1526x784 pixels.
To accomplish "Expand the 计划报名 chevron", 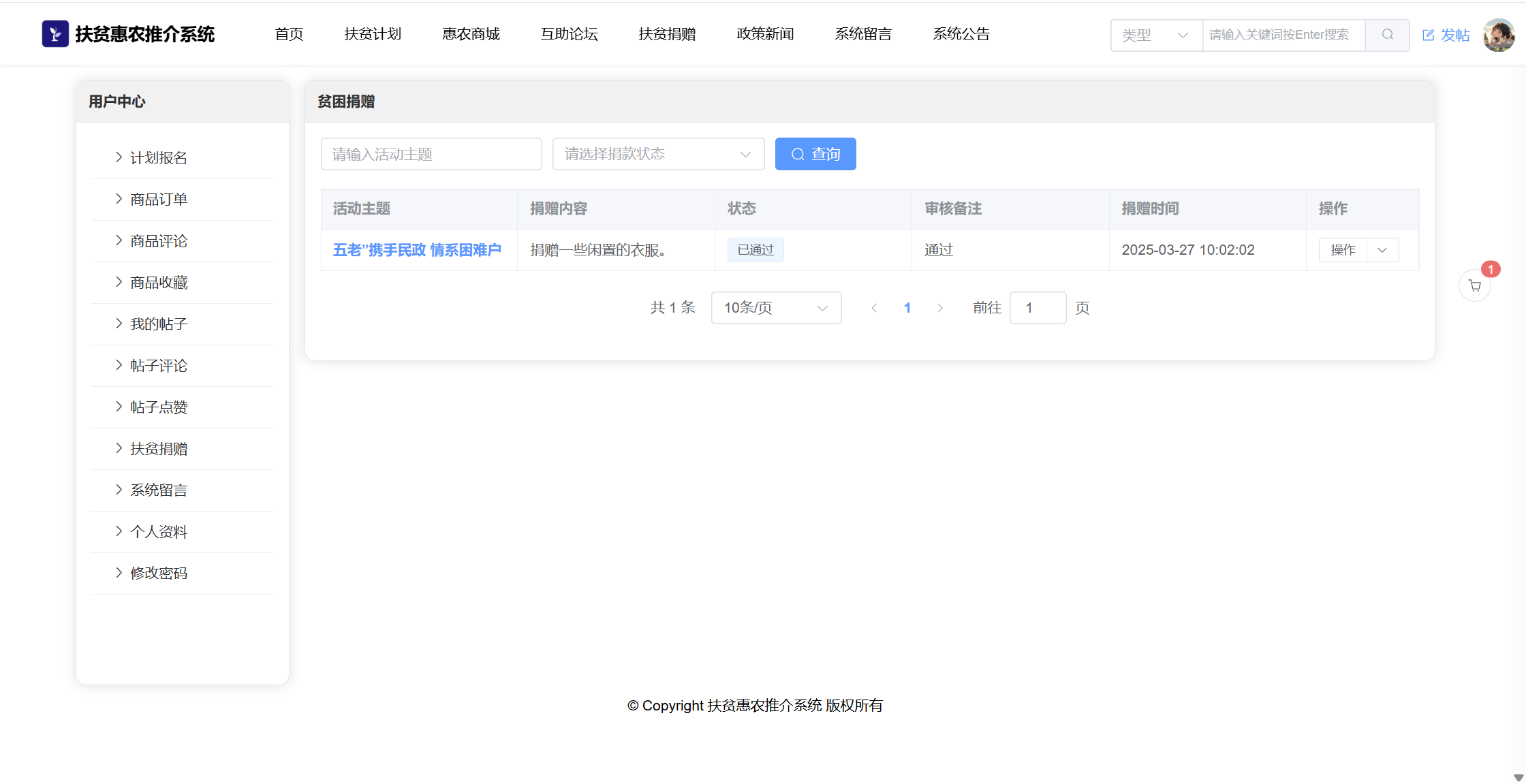I will tap(119, 157).
